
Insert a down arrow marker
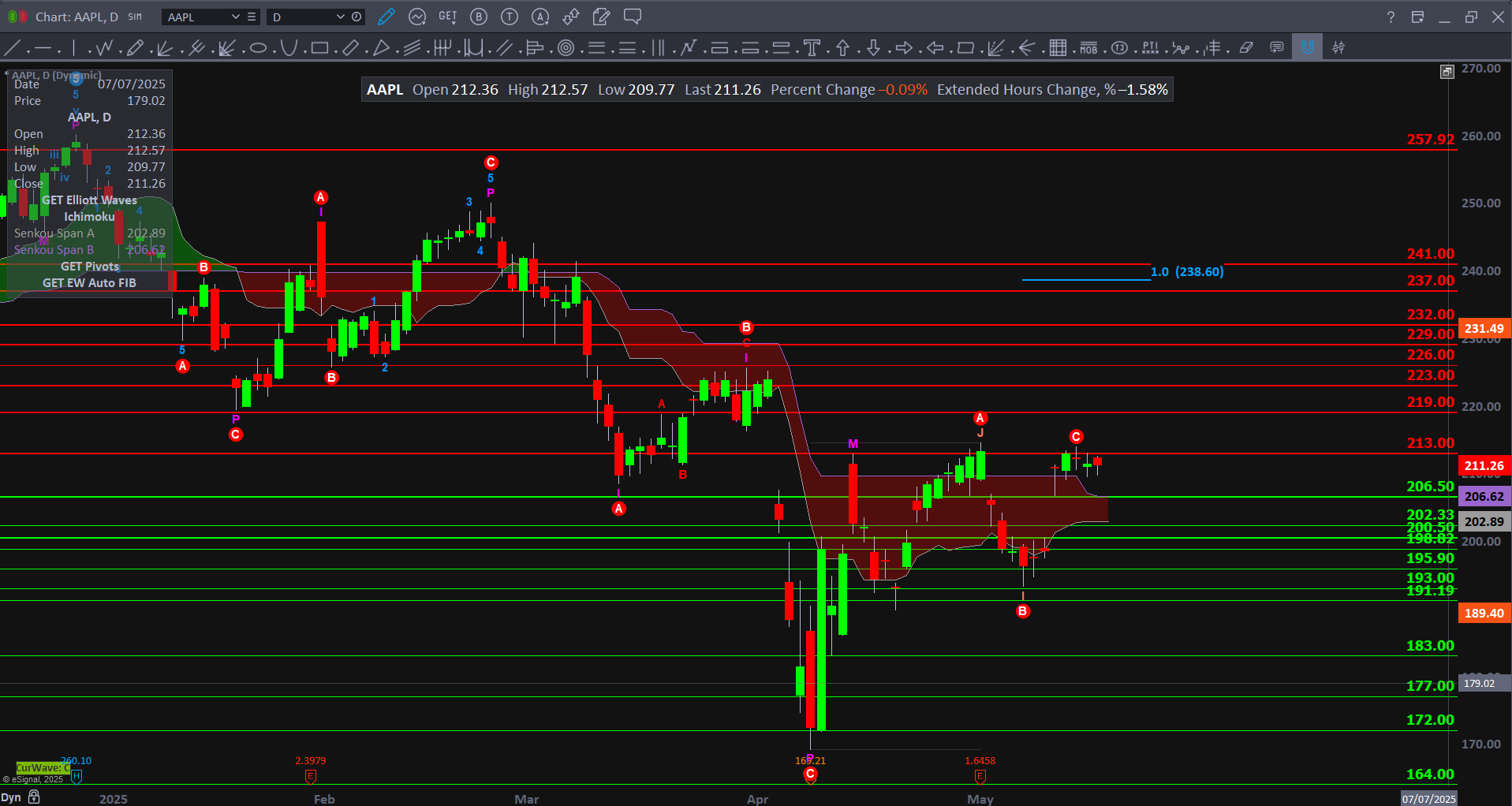point(873,48)
